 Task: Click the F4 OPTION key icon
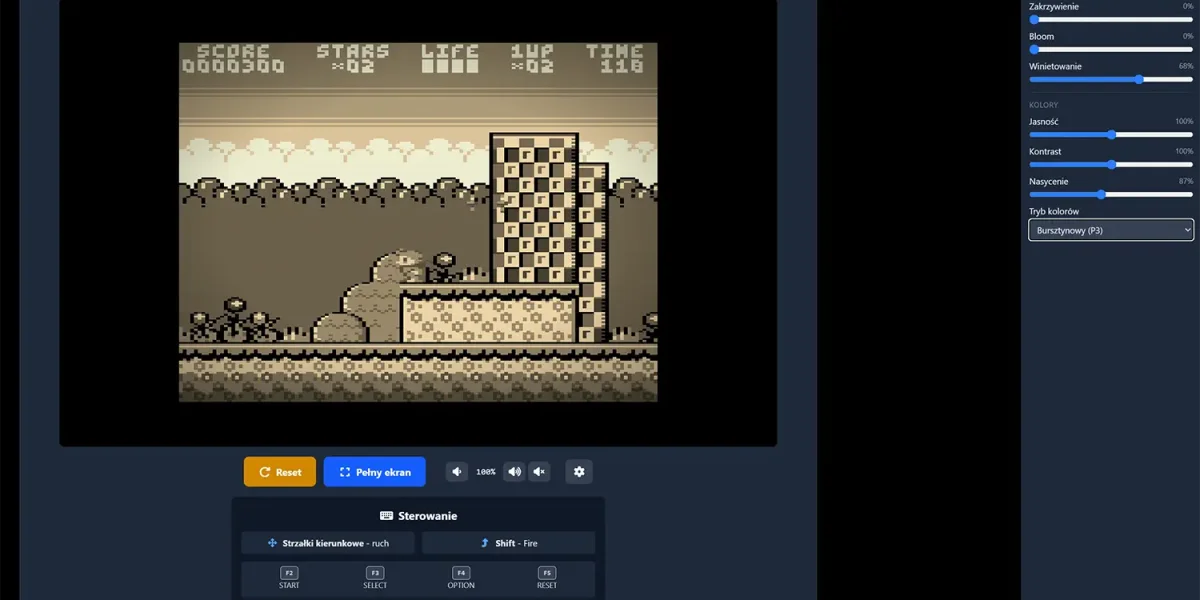pyautogui.click(x=461, y=573)
